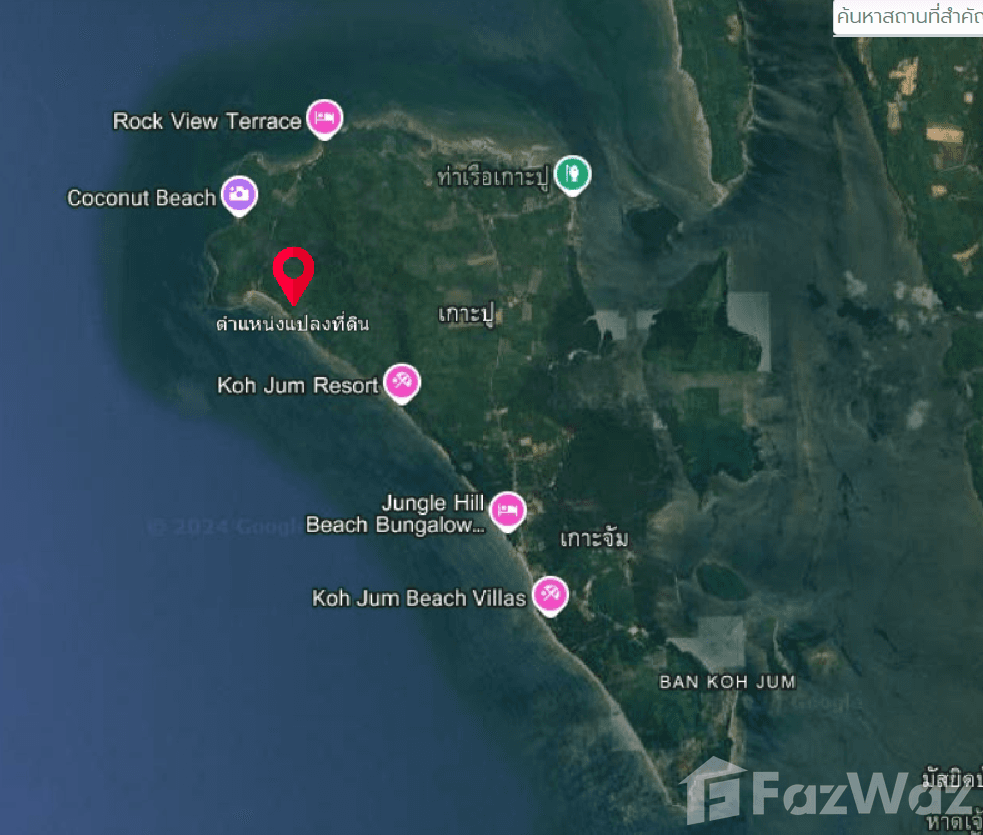The image size is (983, 835).
Task: Select the Koh Jum Beach Villas marker
Action: point(550,596)
